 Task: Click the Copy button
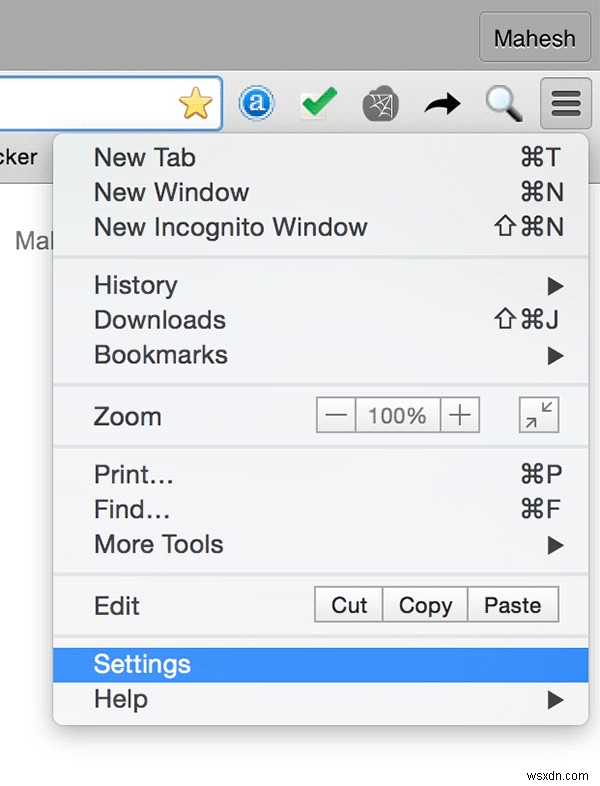tap(425, 605)
